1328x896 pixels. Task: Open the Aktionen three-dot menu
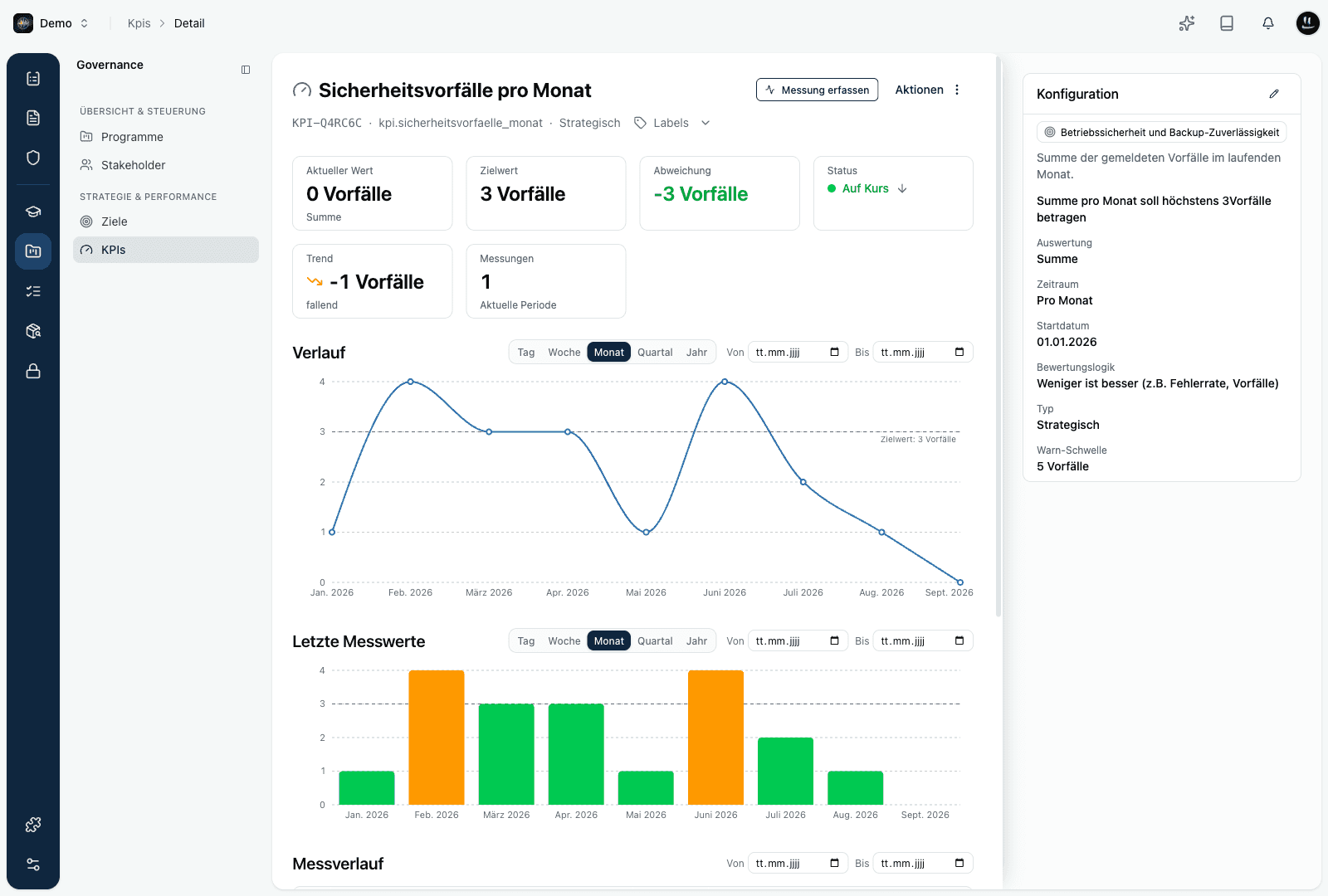[957, 90]
